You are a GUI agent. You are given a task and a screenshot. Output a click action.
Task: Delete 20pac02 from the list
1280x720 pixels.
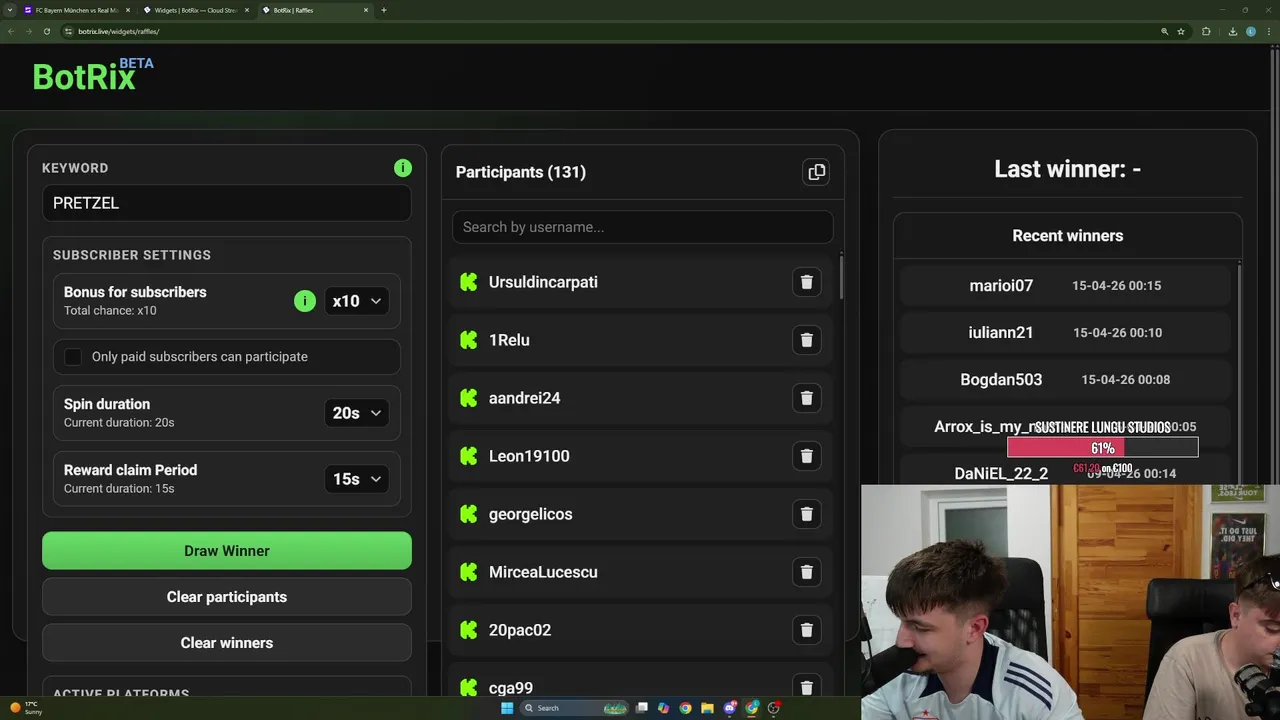pyautogui.click(x=807, y=630)
